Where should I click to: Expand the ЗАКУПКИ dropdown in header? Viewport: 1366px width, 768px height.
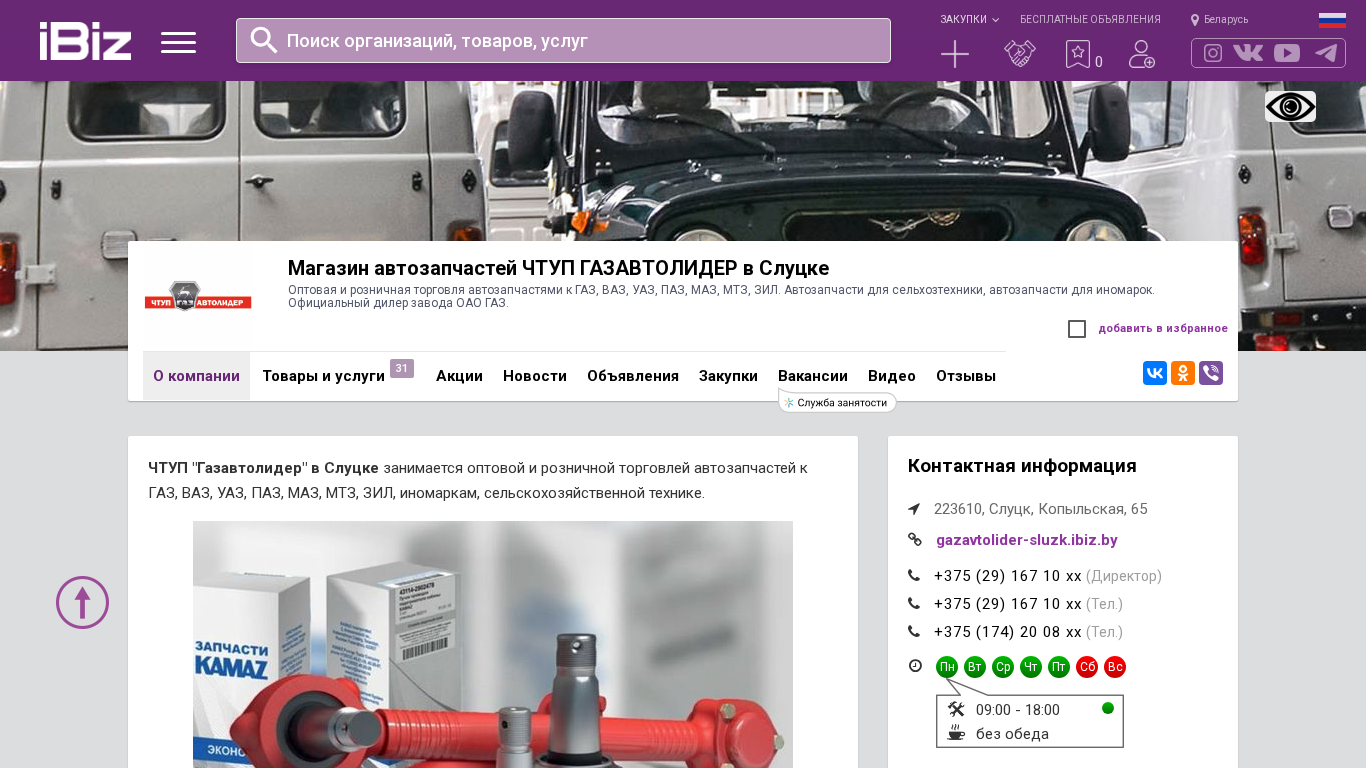point(969,20)
